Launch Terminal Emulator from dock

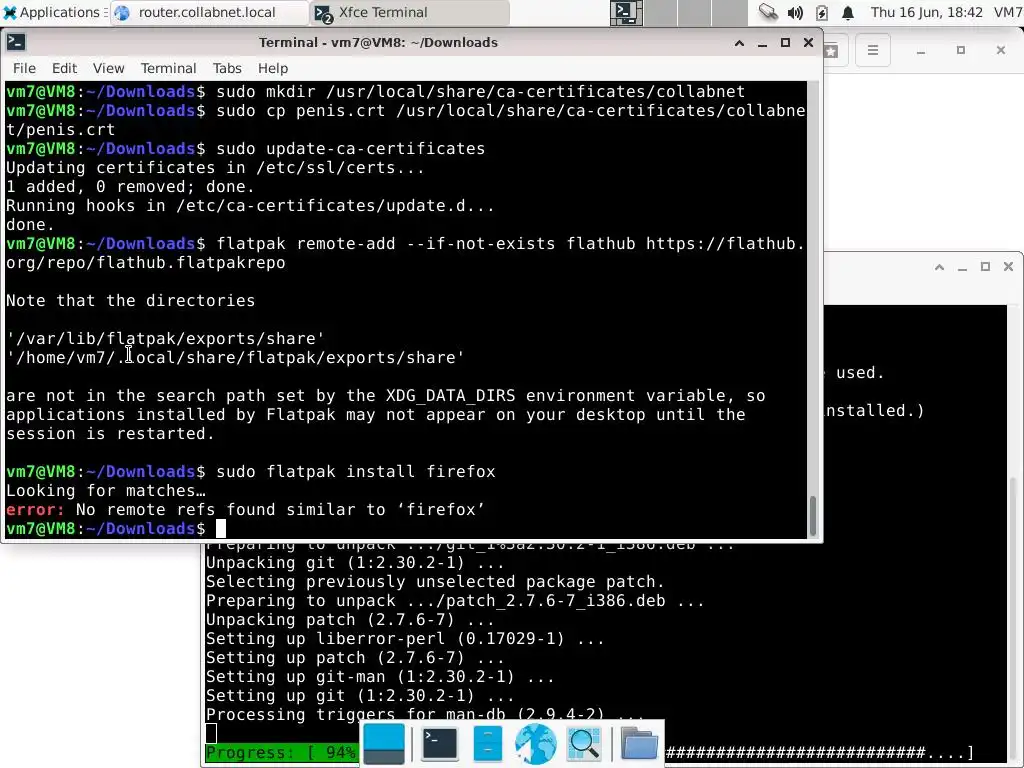point(440,744)
